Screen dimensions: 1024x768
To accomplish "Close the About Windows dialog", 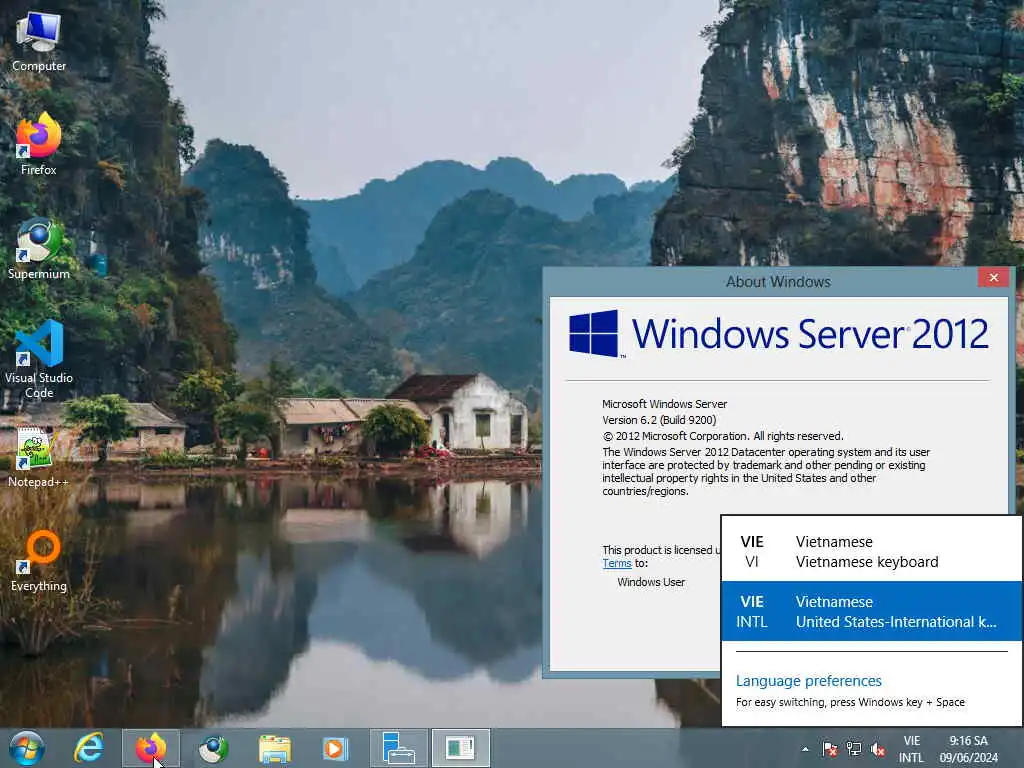I will [x=993, y=278].
